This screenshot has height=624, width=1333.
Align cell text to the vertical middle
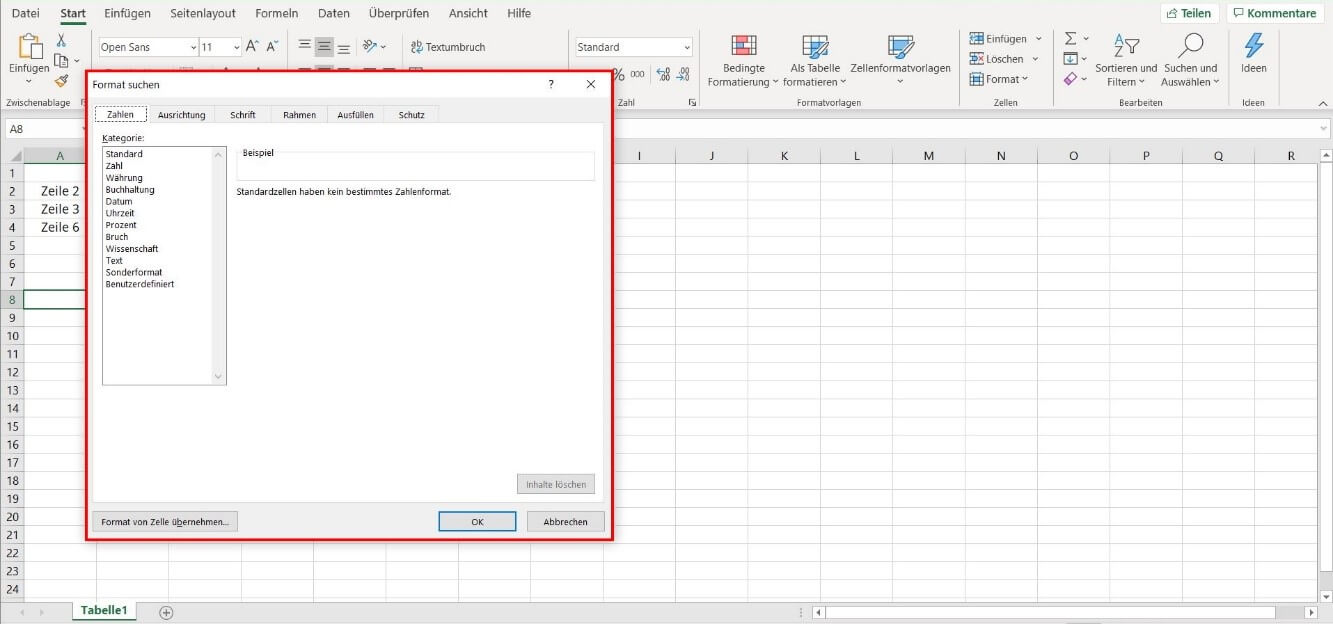324,47
